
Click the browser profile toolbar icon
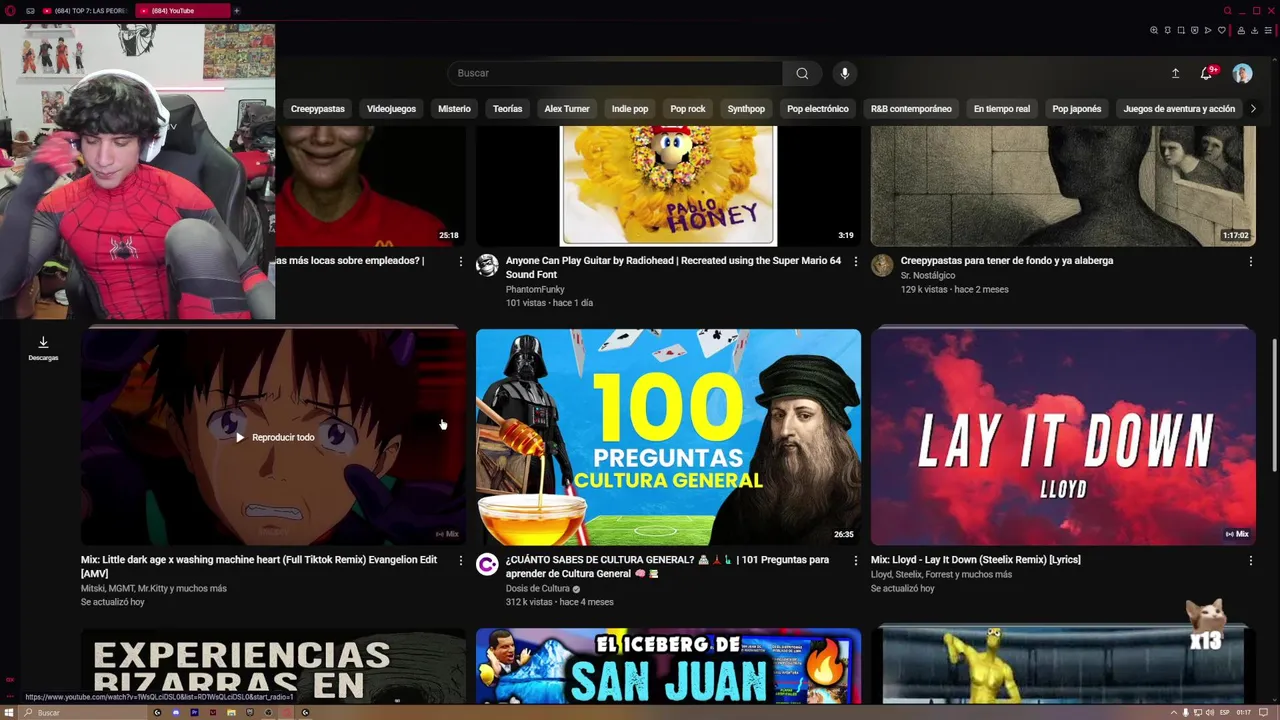1241,30
